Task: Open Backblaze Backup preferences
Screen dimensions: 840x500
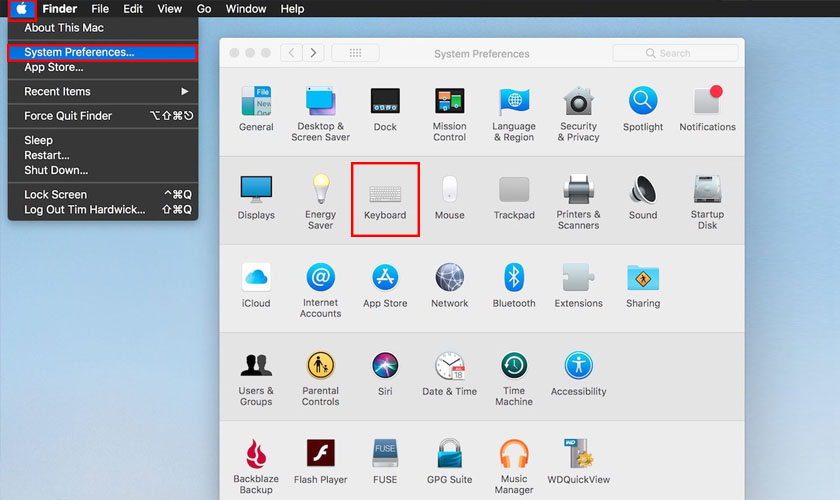Action: click(x=256, y=466)
